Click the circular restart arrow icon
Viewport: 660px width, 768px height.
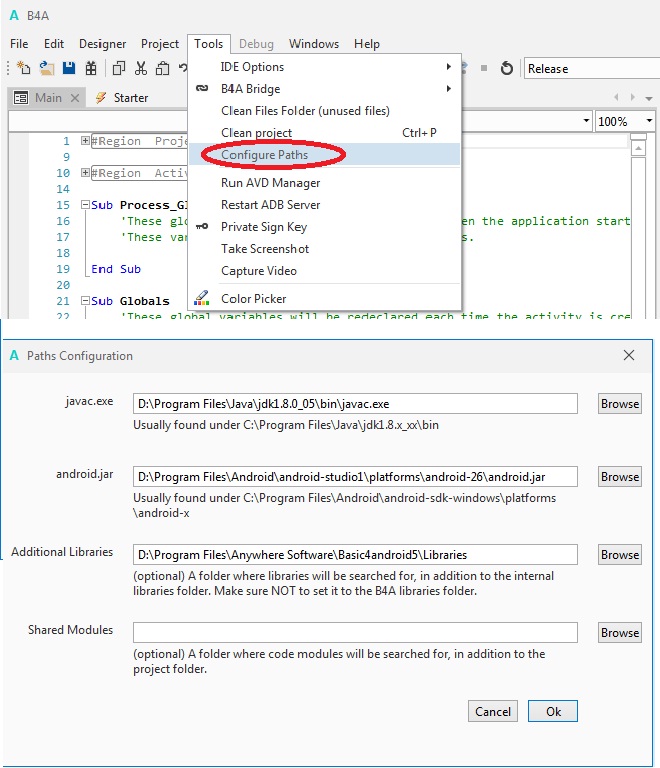[x=507, y=68]
